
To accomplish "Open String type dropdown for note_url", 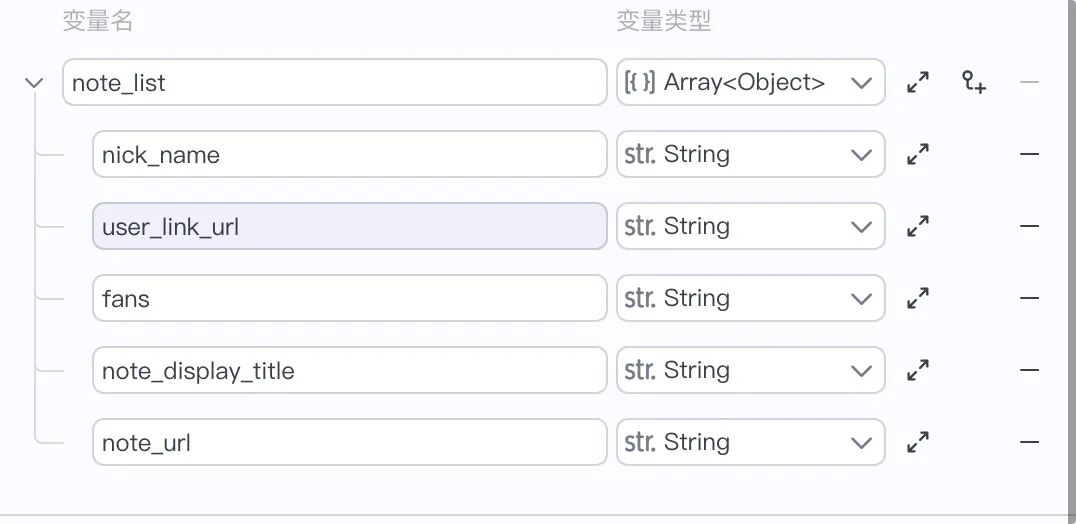I will click(750, 442).
